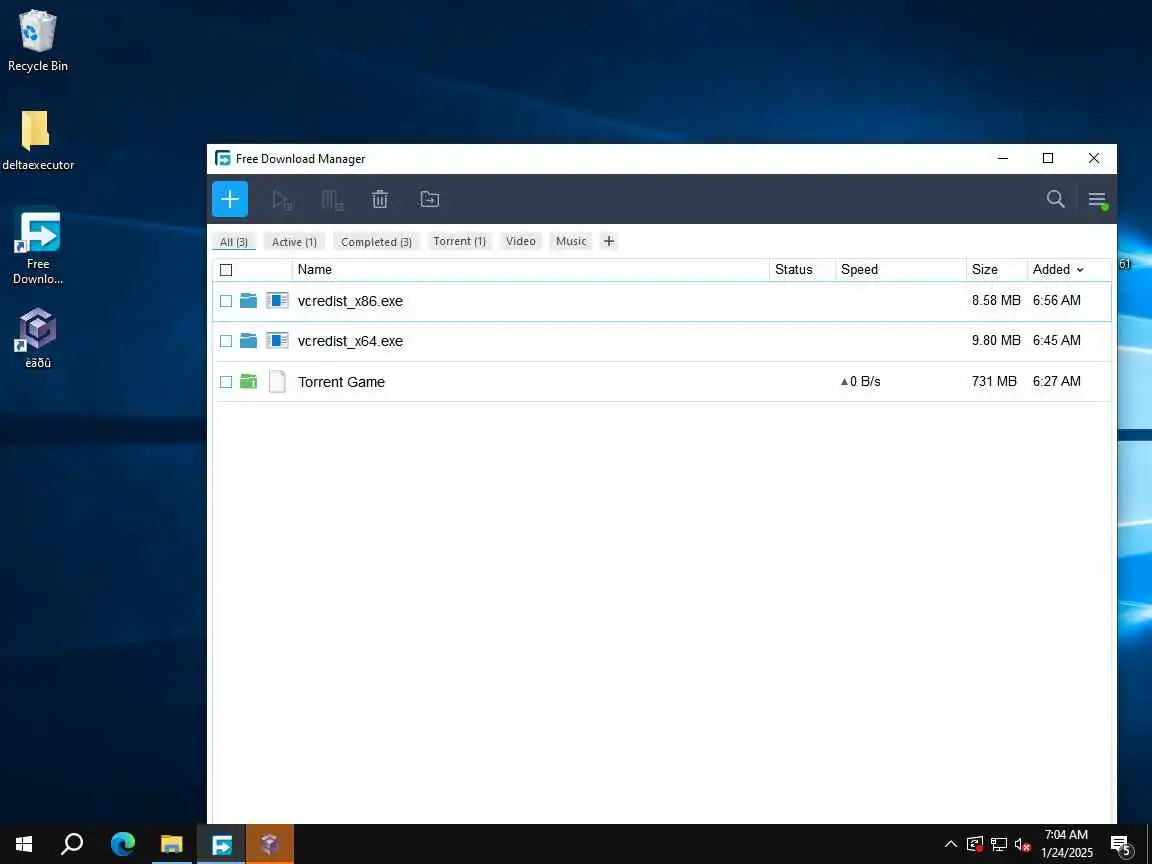This screenshot has height=864, width=1152.
Task: Click the 6:45 AM added time
Action: 1056,340
